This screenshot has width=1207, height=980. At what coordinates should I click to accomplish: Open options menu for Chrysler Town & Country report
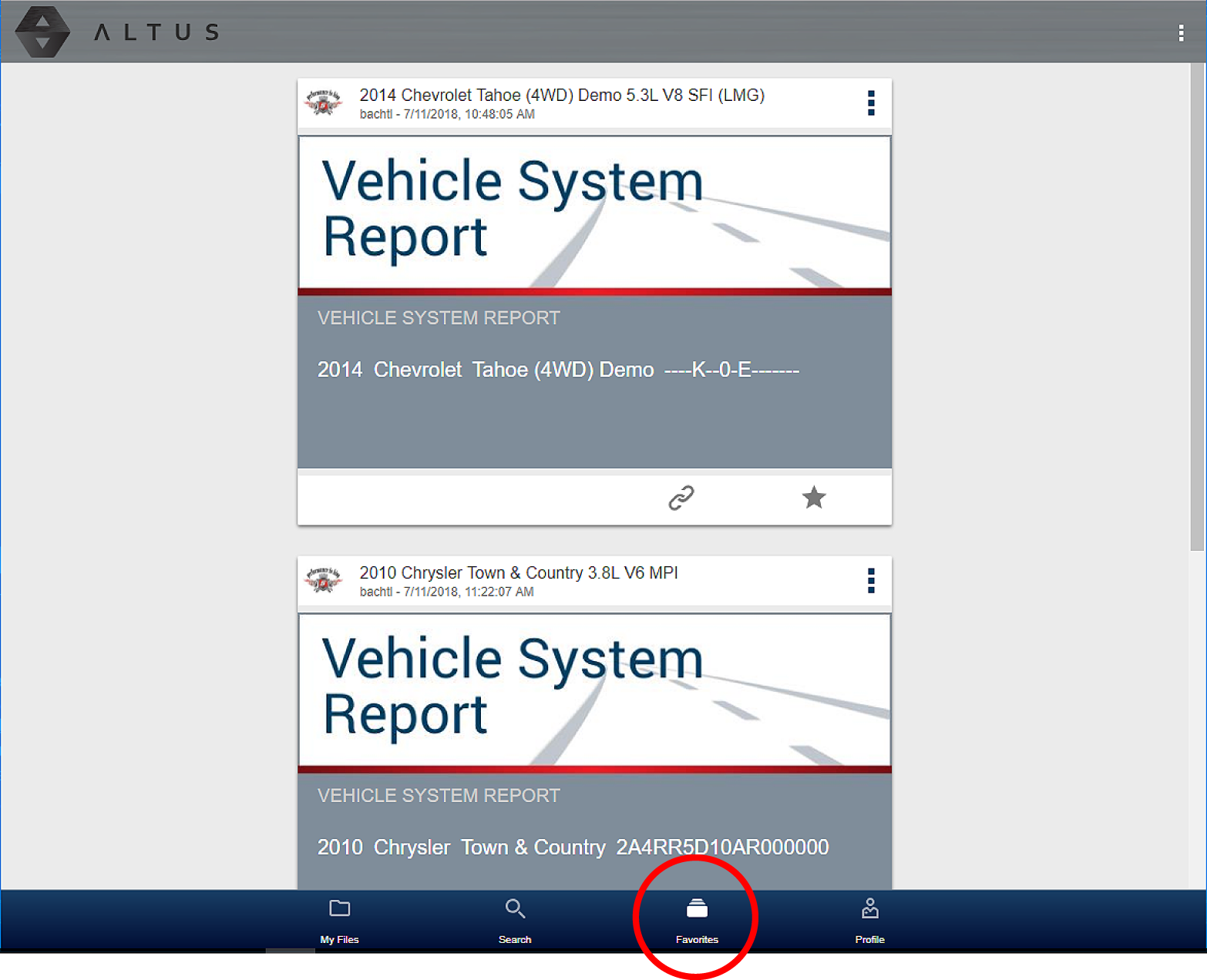point(871,580)
